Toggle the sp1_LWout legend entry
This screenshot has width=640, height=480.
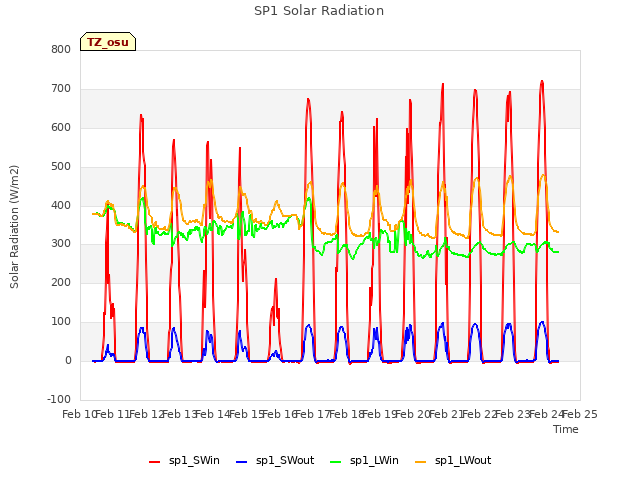(x=453, y=460)
